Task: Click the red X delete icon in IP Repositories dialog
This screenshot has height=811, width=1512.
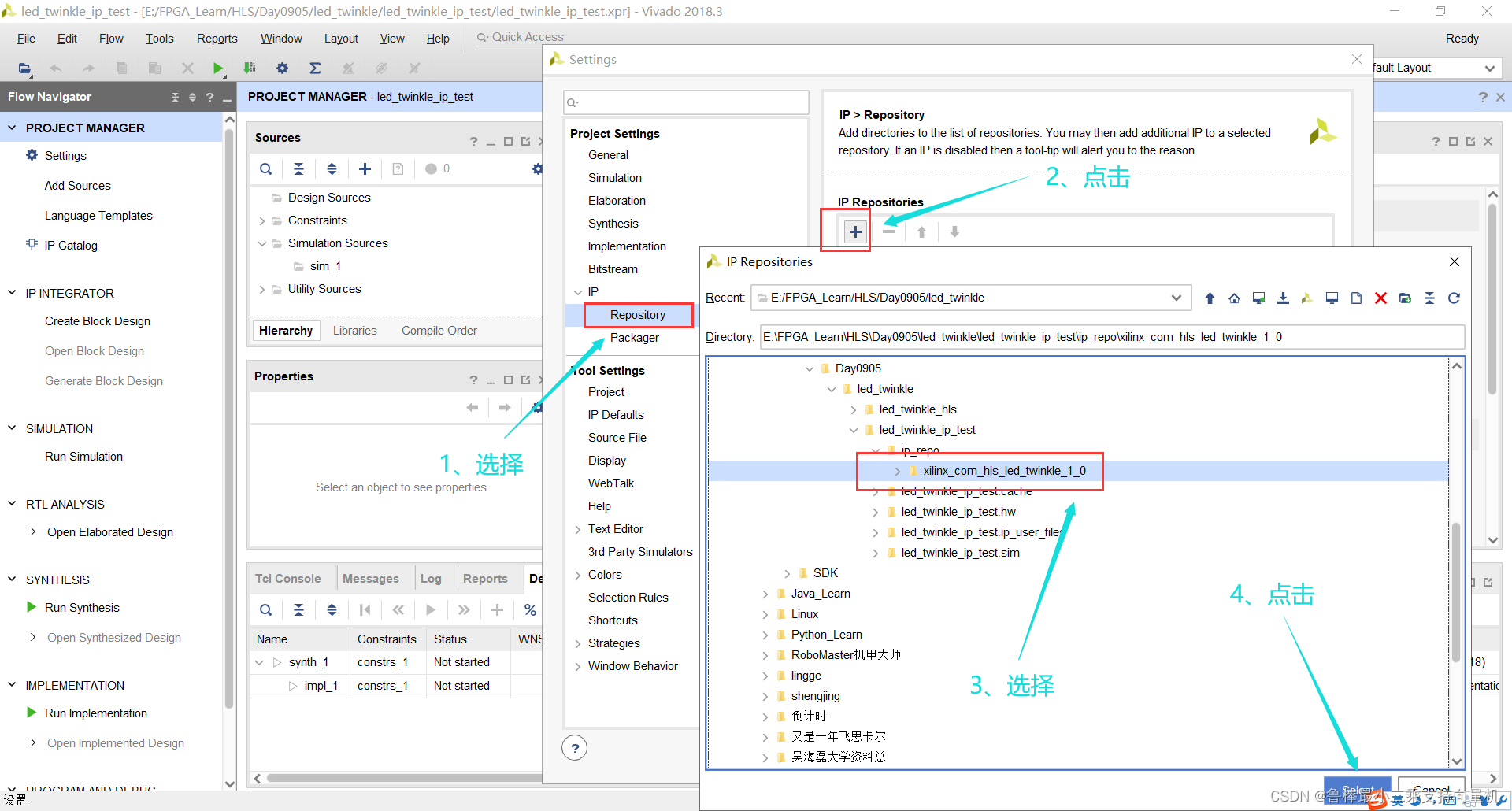Action: click(x=1380, y=298)
